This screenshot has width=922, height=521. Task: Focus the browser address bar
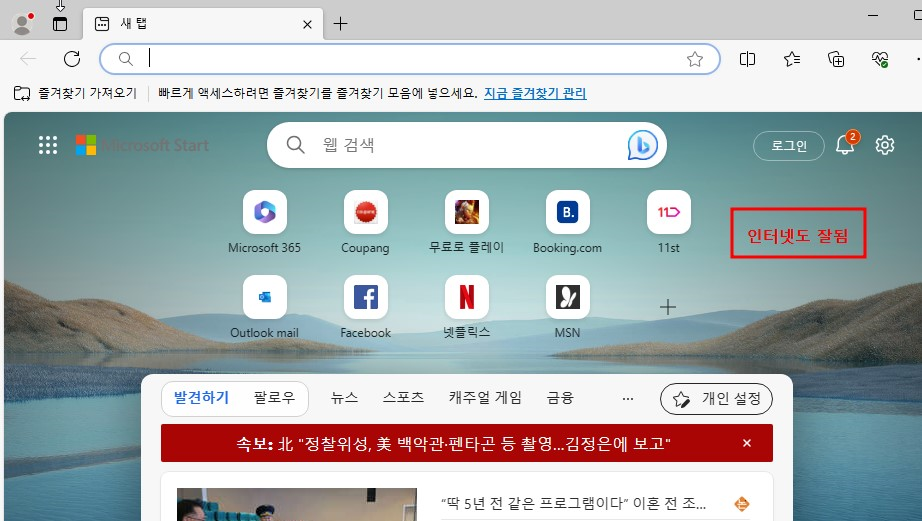(410, 59)
